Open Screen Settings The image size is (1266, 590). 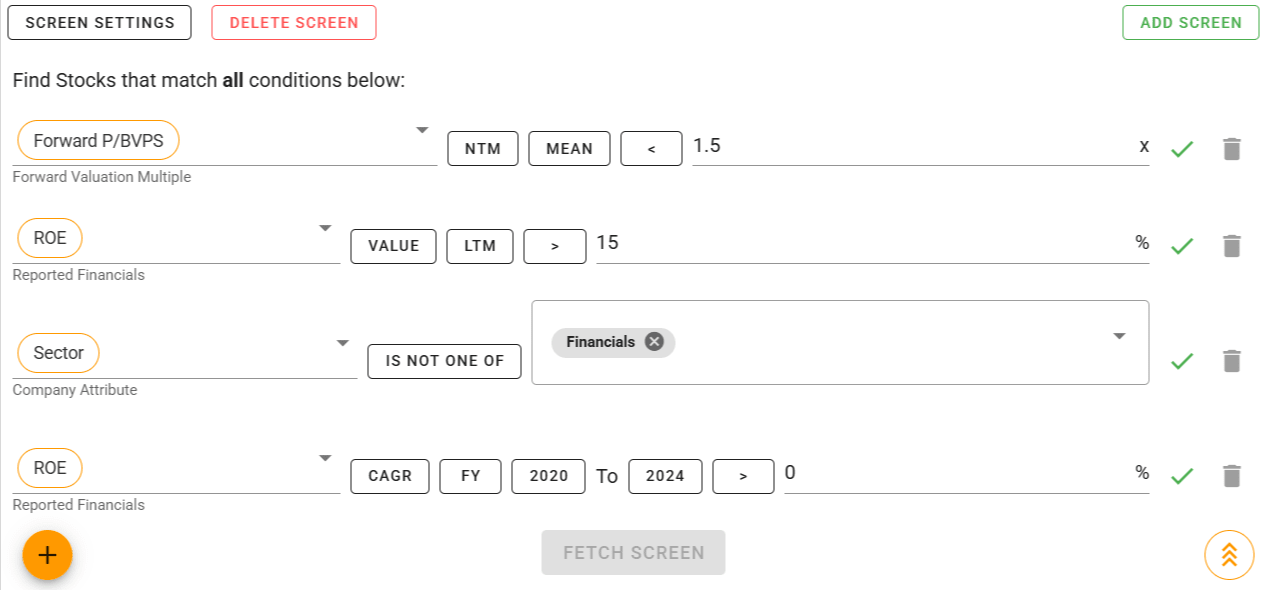pyautogui.click(x=99, y=22)
